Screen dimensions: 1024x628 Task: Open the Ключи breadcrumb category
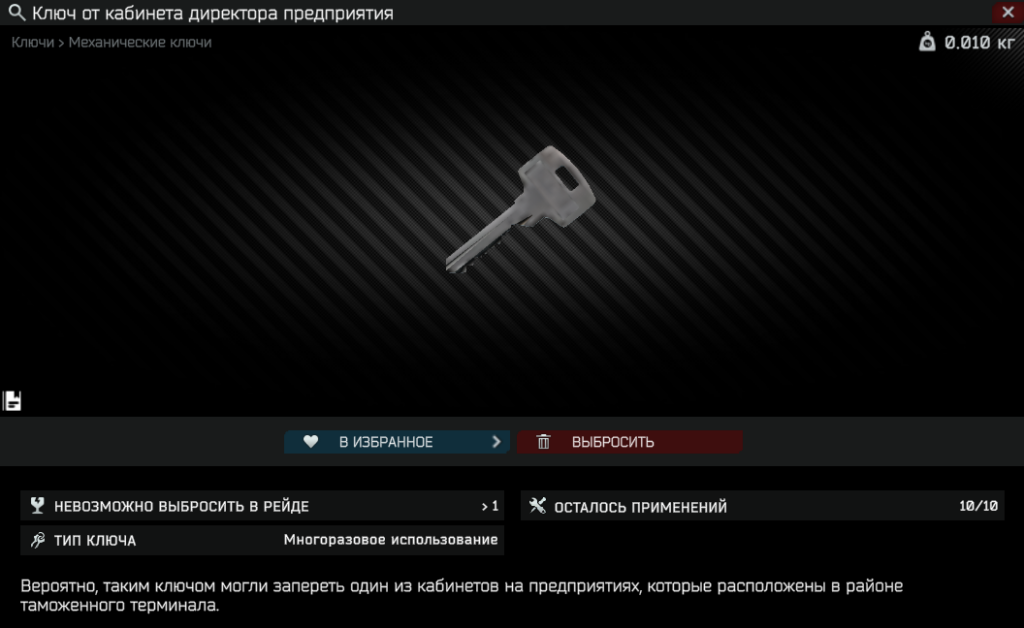click(x=33, y=42)
